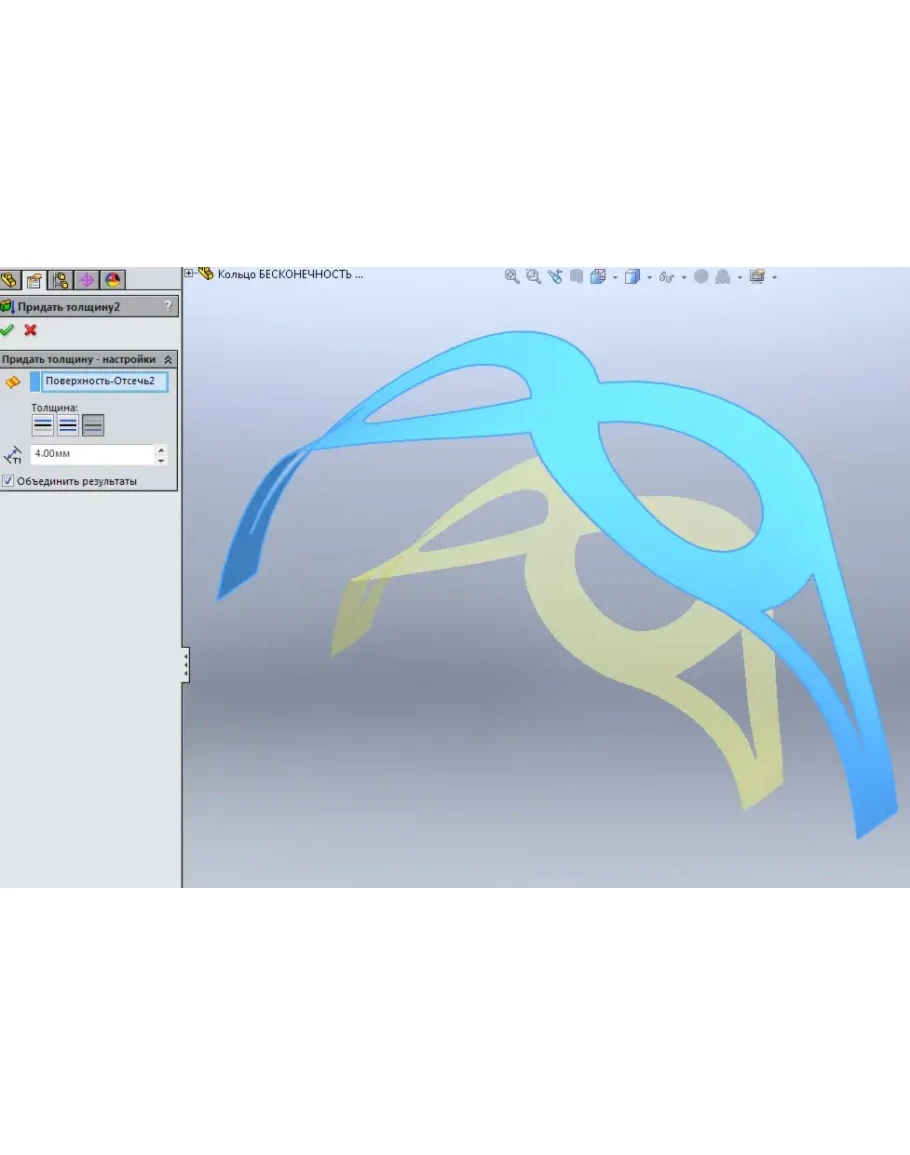Collapse the Придать толщину - настройки section
Viewport: 910px width, 1155px height.
pyautogui.click(x=168, y=359)
